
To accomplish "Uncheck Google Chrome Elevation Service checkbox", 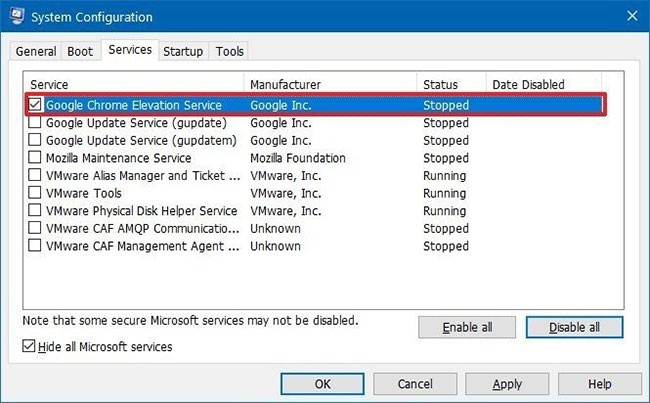I will (x=36, y=105).
